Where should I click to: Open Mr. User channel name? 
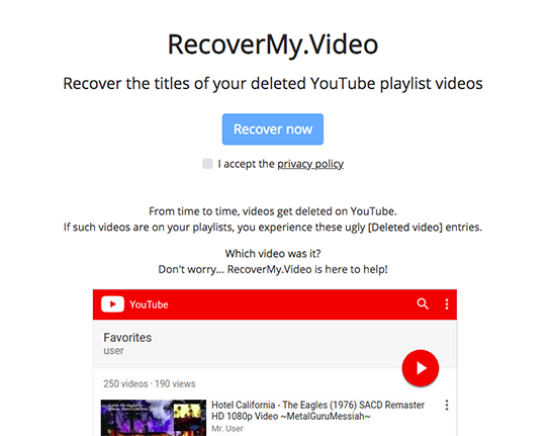pyautogui.click(x=227, y=429)
